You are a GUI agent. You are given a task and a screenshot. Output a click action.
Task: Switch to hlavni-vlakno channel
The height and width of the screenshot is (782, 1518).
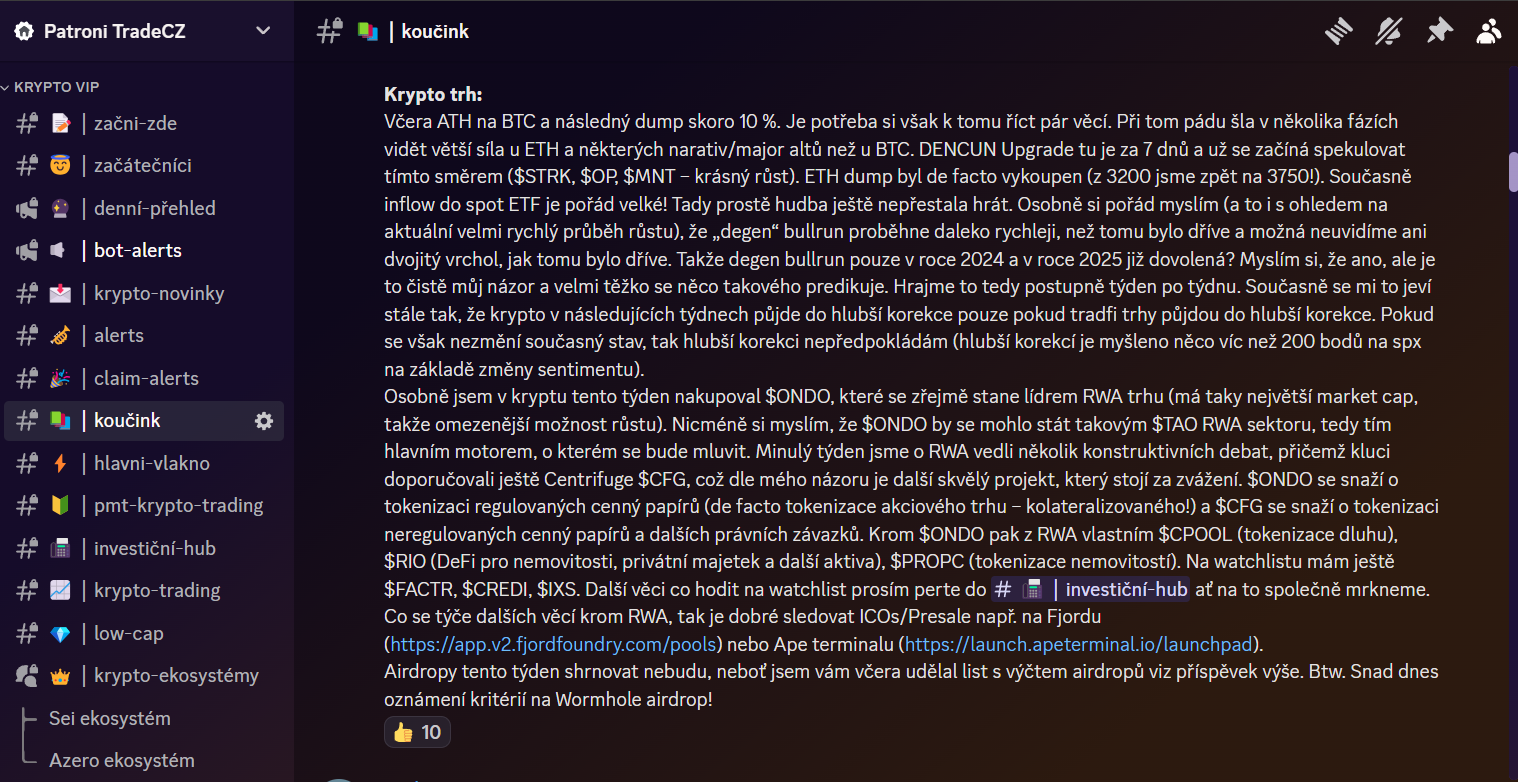click(x=151, y=463)
